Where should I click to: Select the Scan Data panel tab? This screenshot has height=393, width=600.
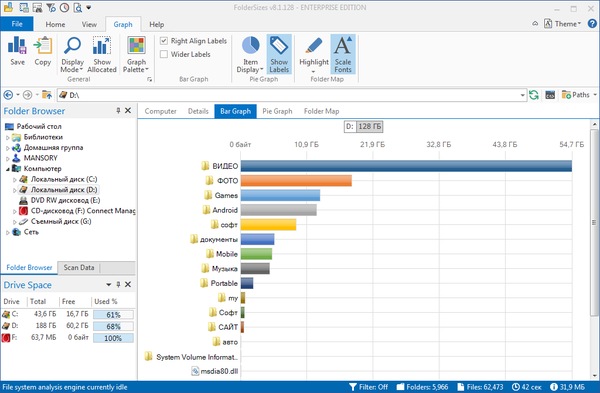pyautogui.click(x=78, y=267)
